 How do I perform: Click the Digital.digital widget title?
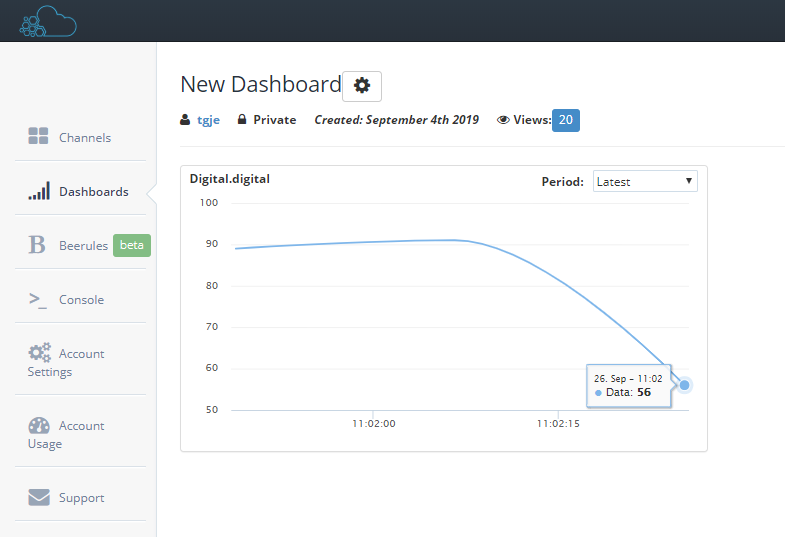pos(230,179)
